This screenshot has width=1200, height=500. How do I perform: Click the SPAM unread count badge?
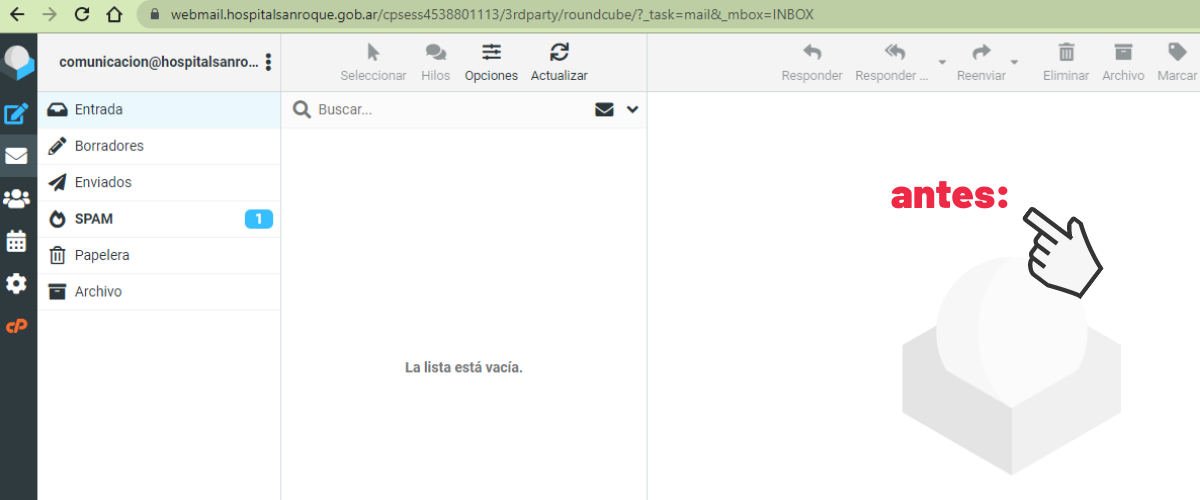pos(259,219)
